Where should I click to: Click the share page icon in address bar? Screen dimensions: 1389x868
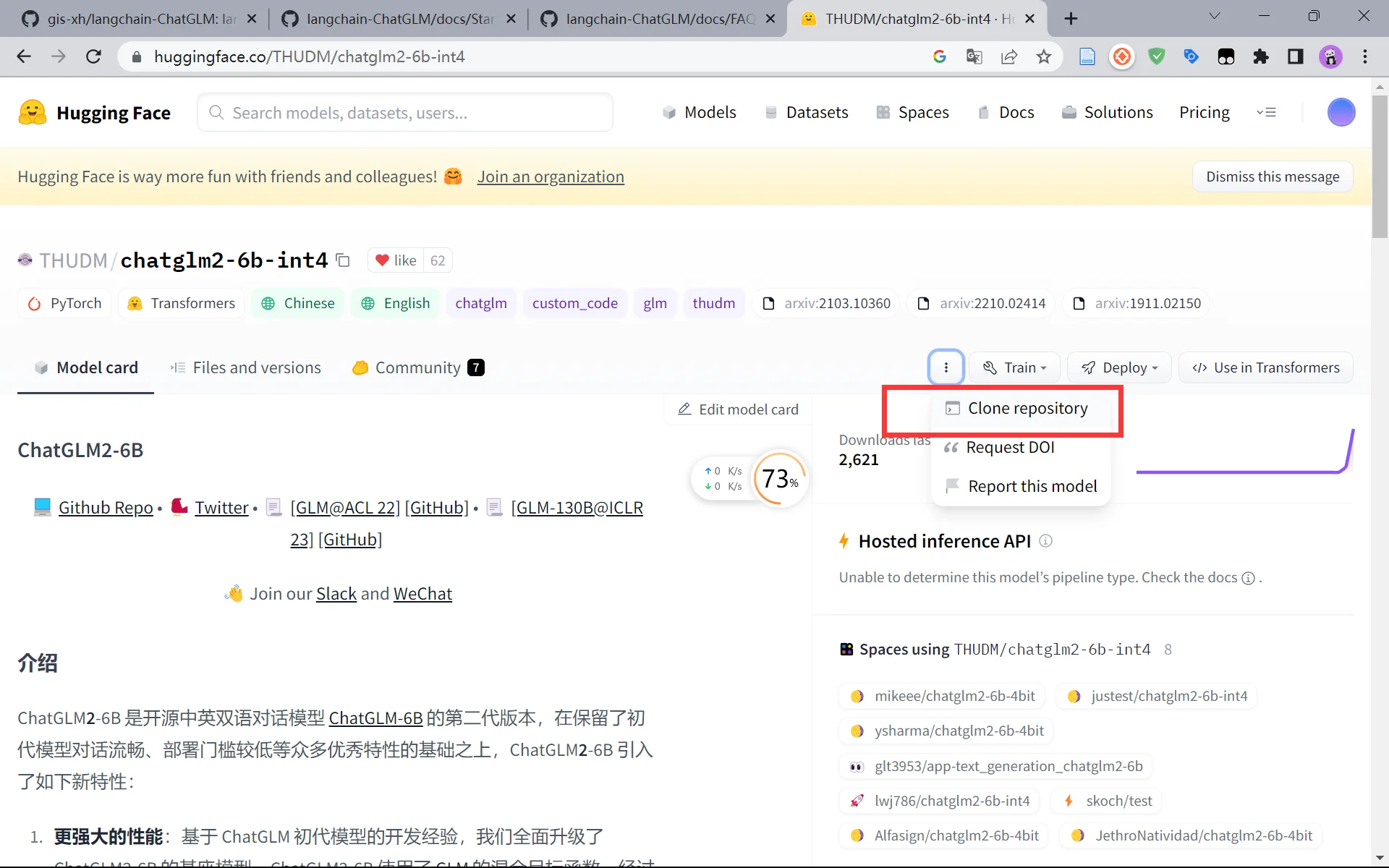[x=1008, y=56]
